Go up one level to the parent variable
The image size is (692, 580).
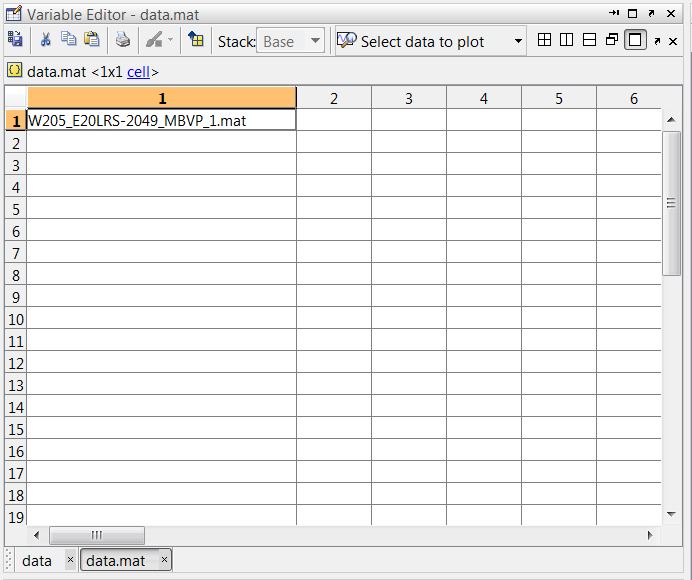[x=196, y=40]
